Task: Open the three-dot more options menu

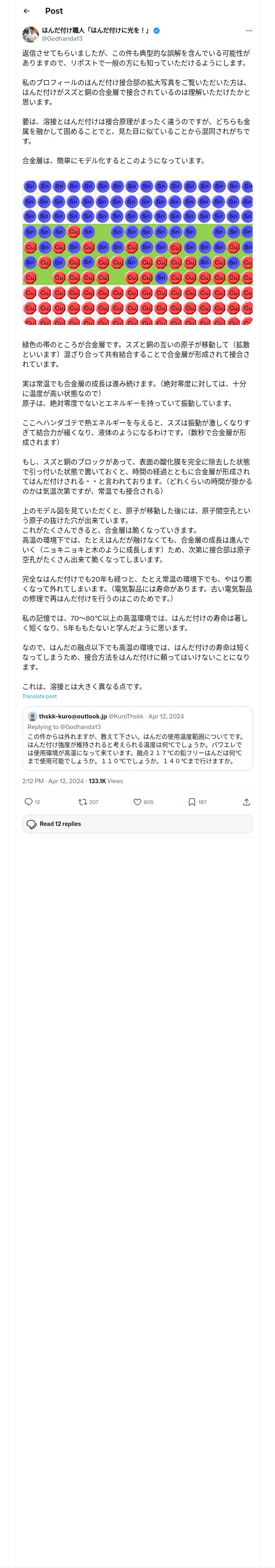Action: (x=248, y=31)
